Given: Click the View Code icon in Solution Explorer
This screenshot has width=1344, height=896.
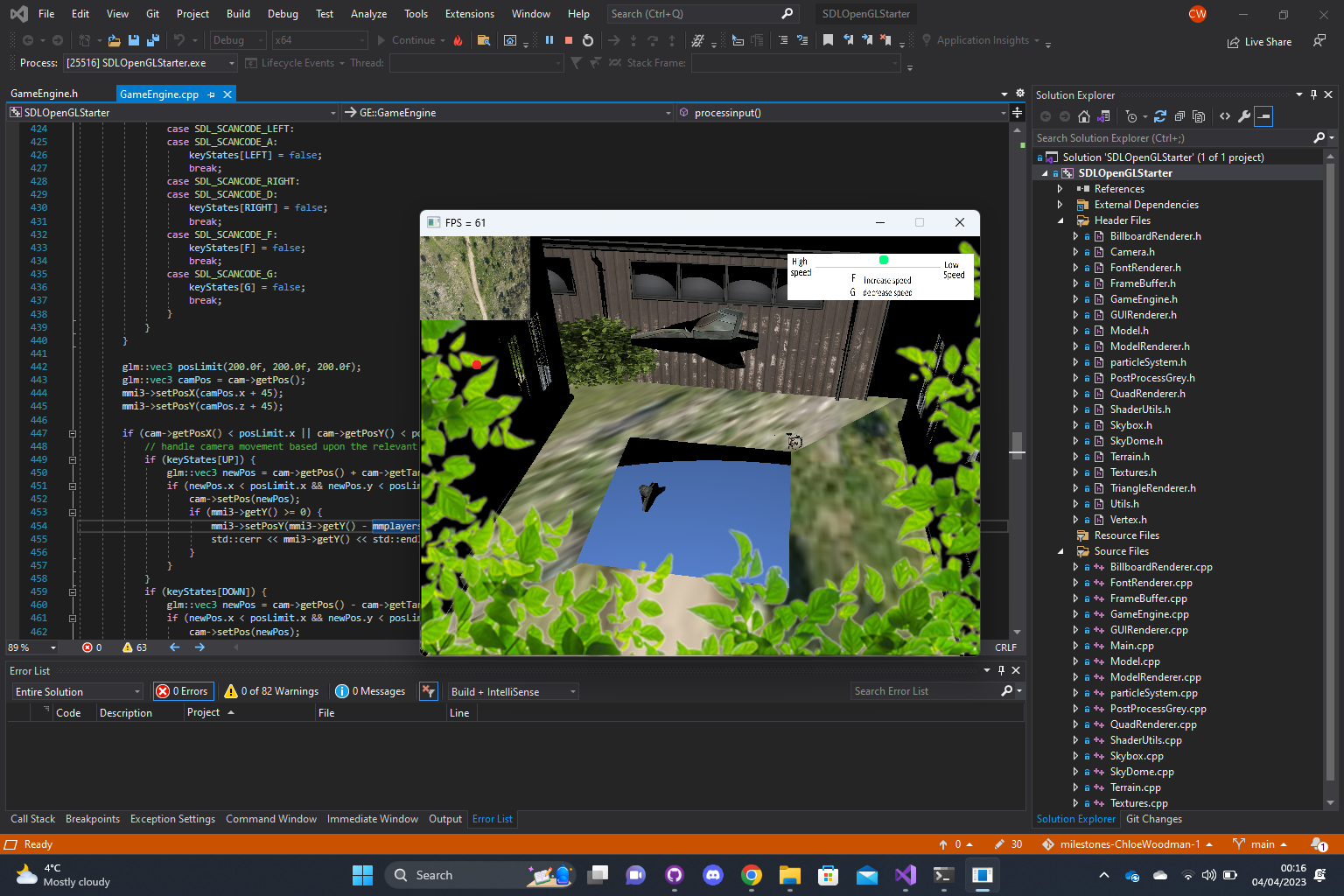Looking at the screenshot, I should [1225, 116].
